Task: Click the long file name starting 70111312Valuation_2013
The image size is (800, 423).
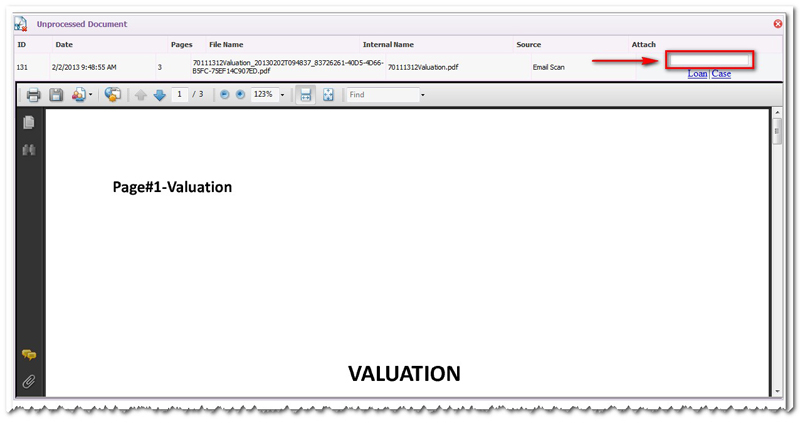Action: click(x=288, y=67)
